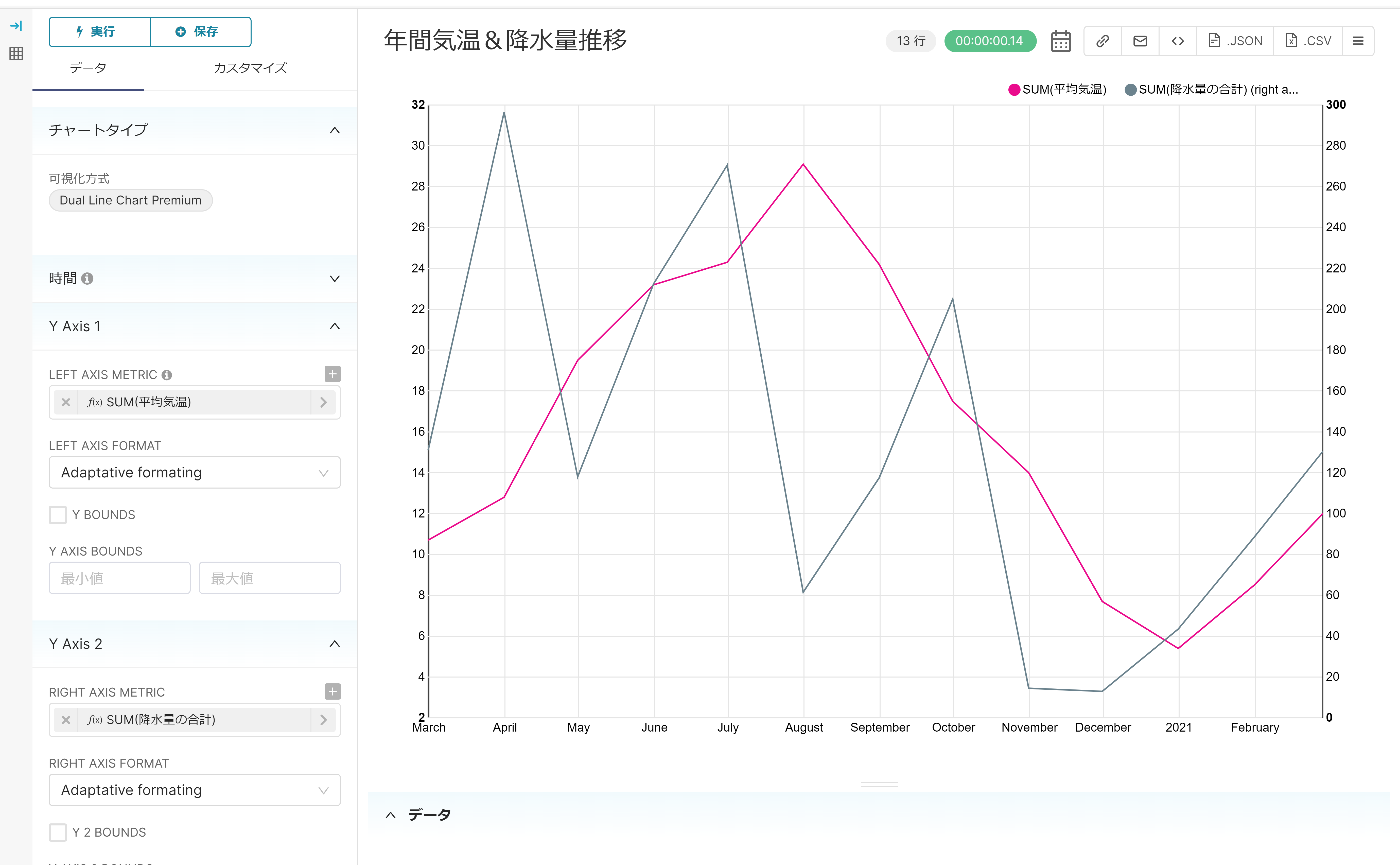Click the 300 right-axis value
The image size is (1400, 865).
(x=1336, y=105)
